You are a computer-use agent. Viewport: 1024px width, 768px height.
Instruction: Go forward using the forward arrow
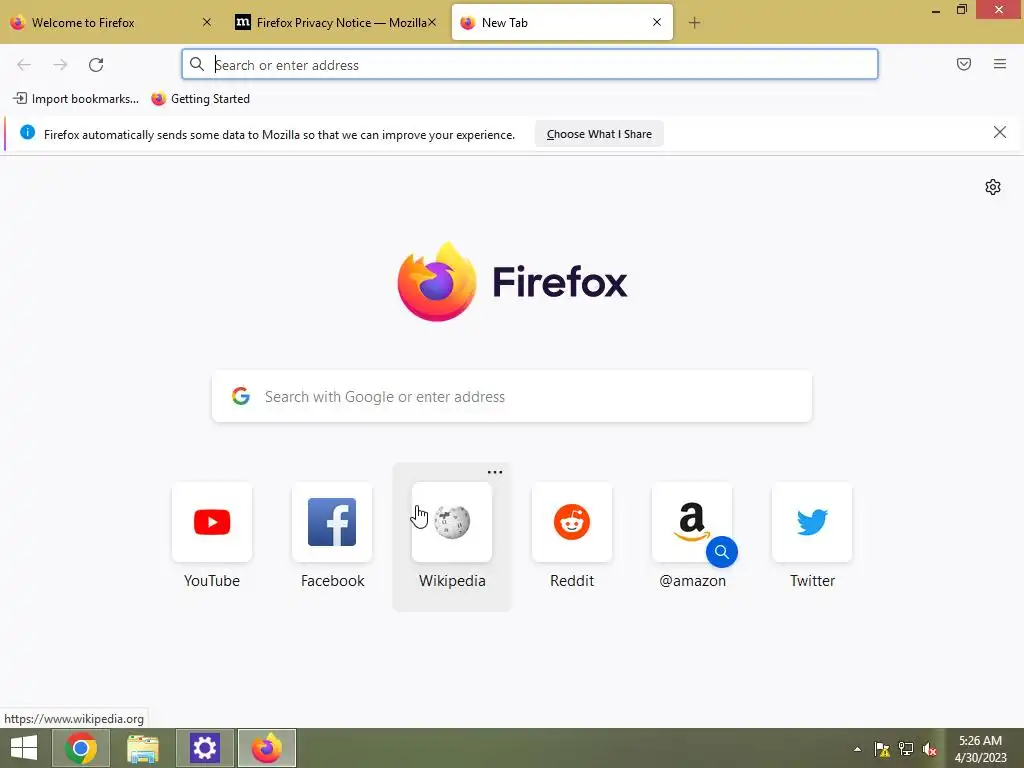60,65
